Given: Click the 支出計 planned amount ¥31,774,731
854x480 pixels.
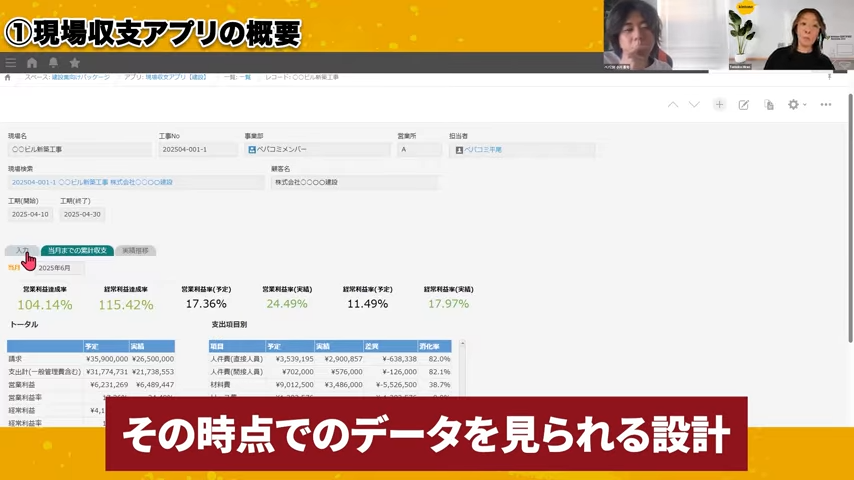Looking at the screenshot, I should click(x=107, y=372).
